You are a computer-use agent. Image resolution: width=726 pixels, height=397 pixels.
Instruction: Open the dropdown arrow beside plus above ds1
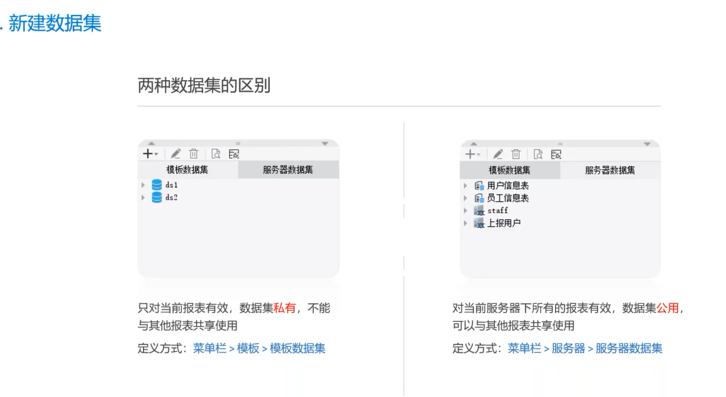[x=156, y=154]
